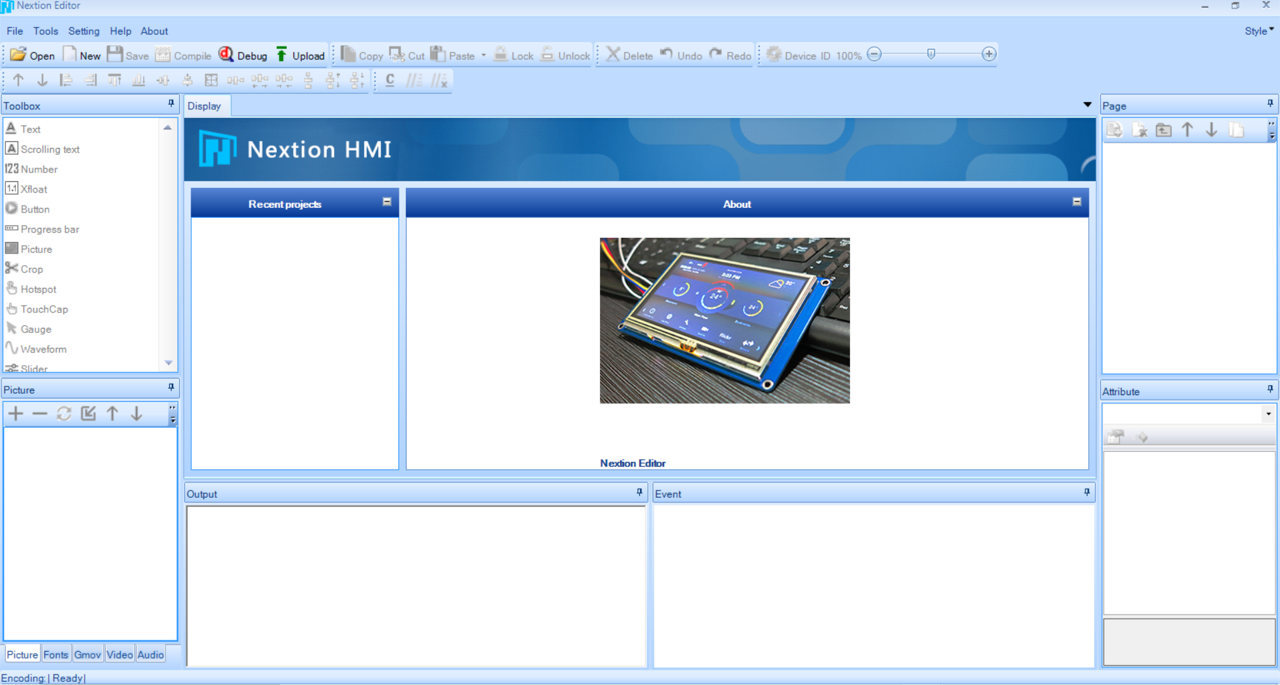Collapse the Recent projects panel
Viewport: 1280px width, 685px height.
(x=387, y=202)
